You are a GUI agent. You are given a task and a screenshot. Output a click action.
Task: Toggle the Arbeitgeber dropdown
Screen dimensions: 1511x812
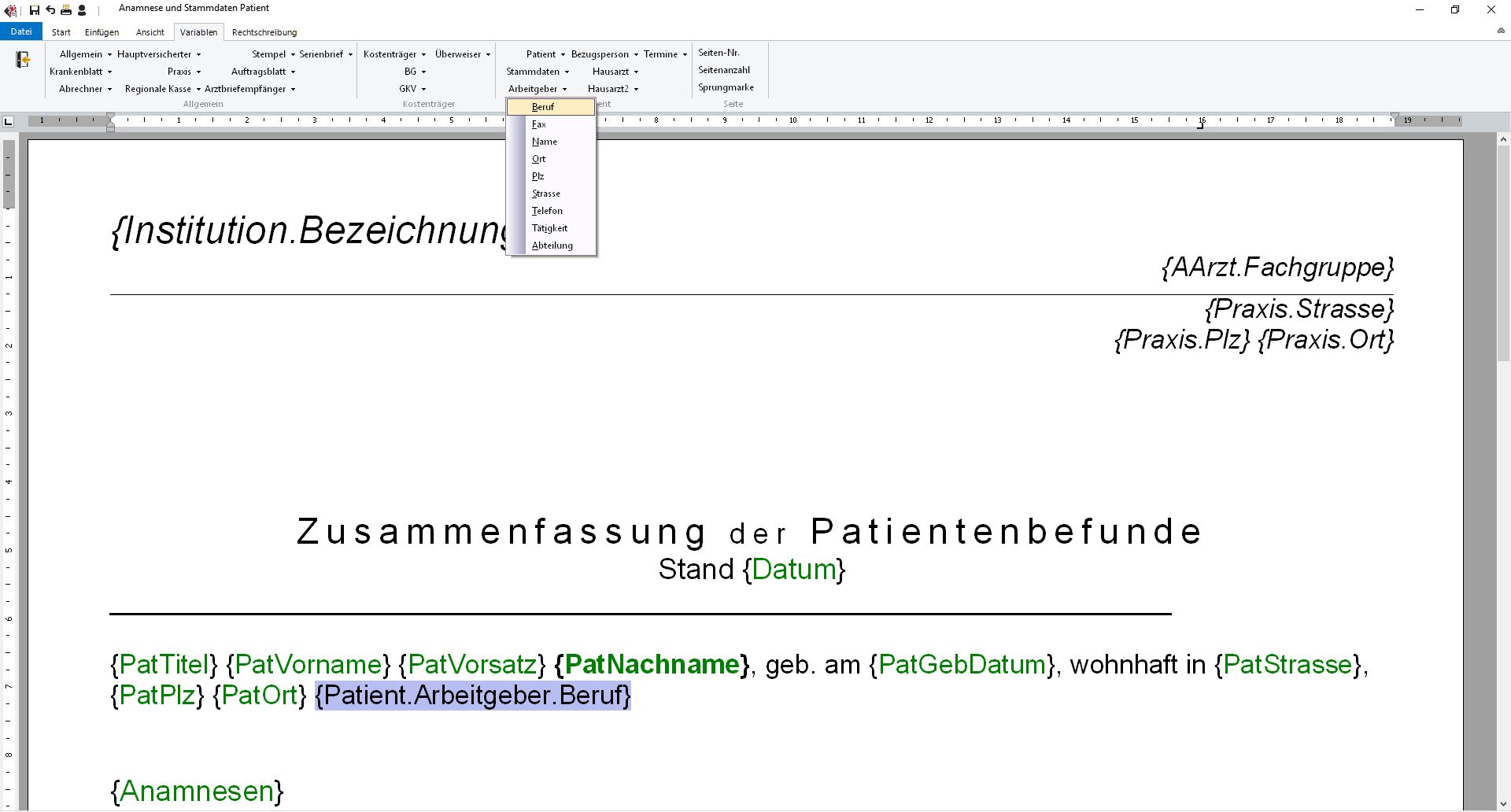pos(538,89)
